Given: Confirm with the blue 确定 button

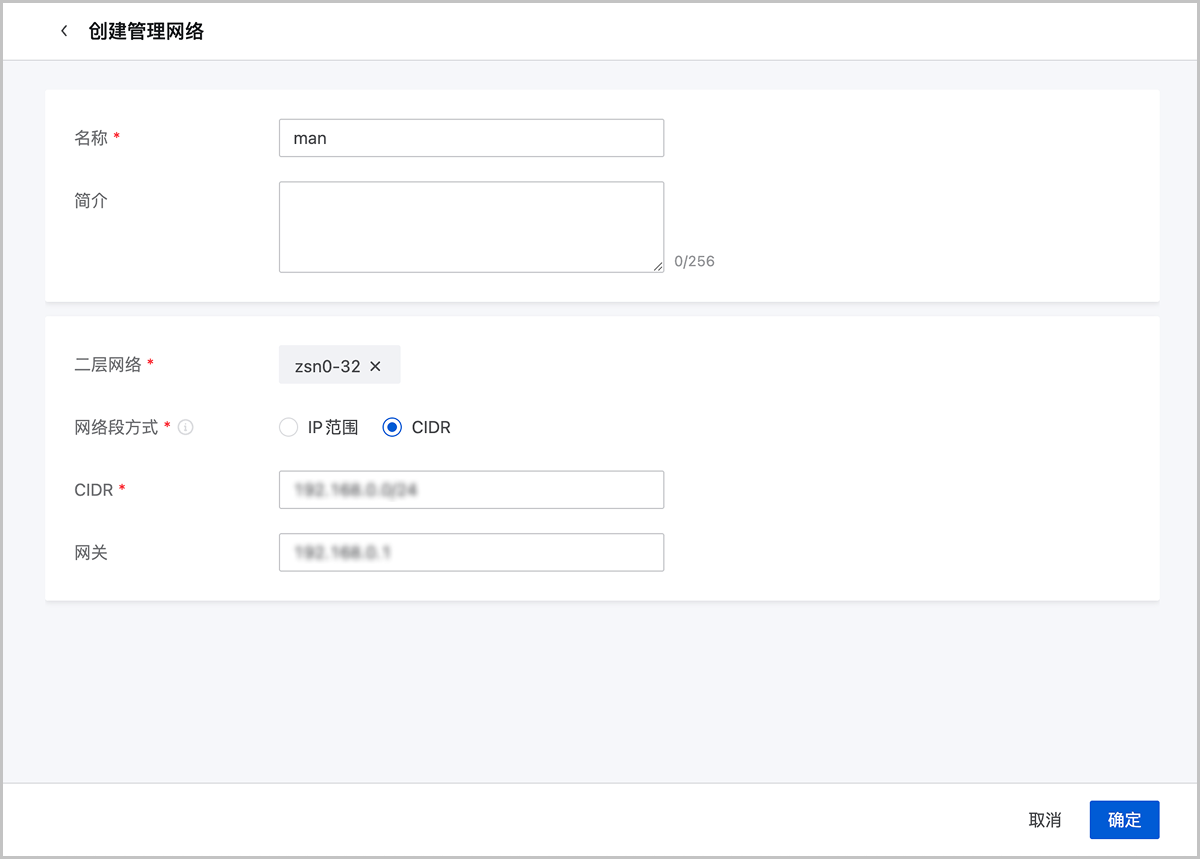Looking at the screenshot, I should coord(1124,820).
